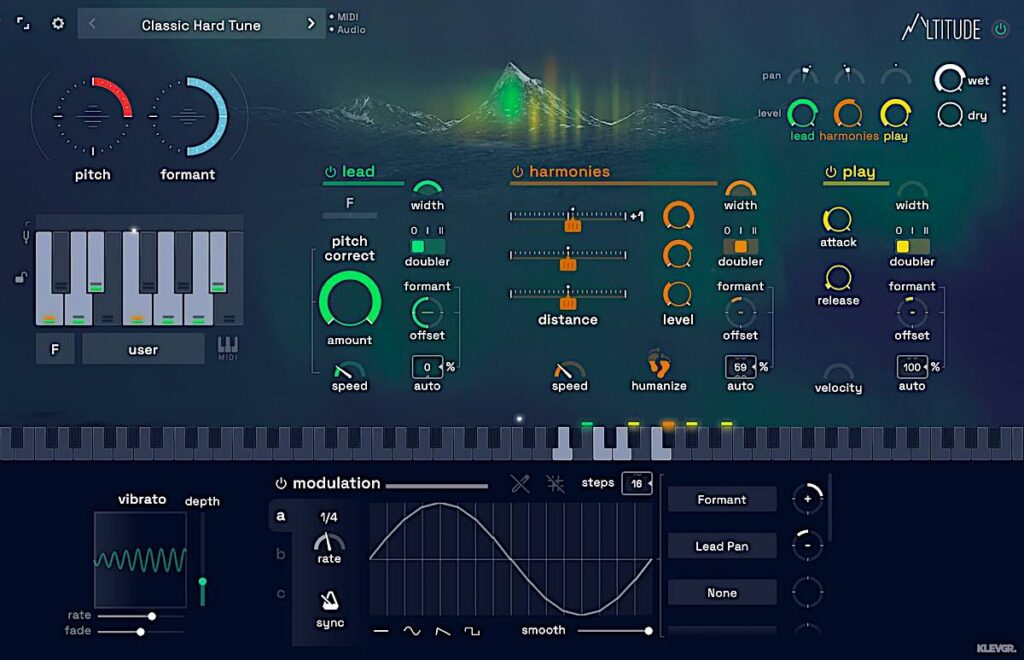Click the first harmony level knob
The image size is (1024, 660).
click(x=678, y=215)
